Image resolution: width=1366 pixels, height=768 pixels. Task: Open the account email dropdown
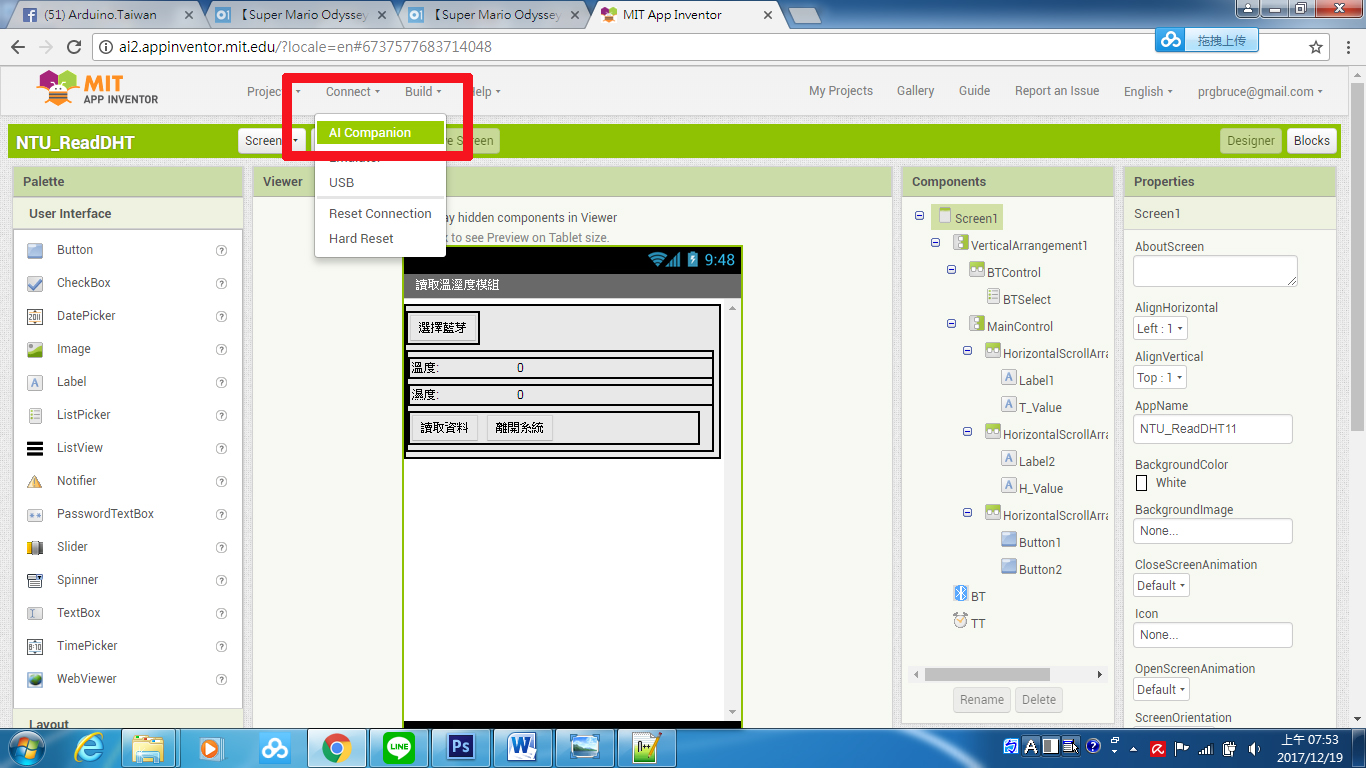click(1260, 91)
